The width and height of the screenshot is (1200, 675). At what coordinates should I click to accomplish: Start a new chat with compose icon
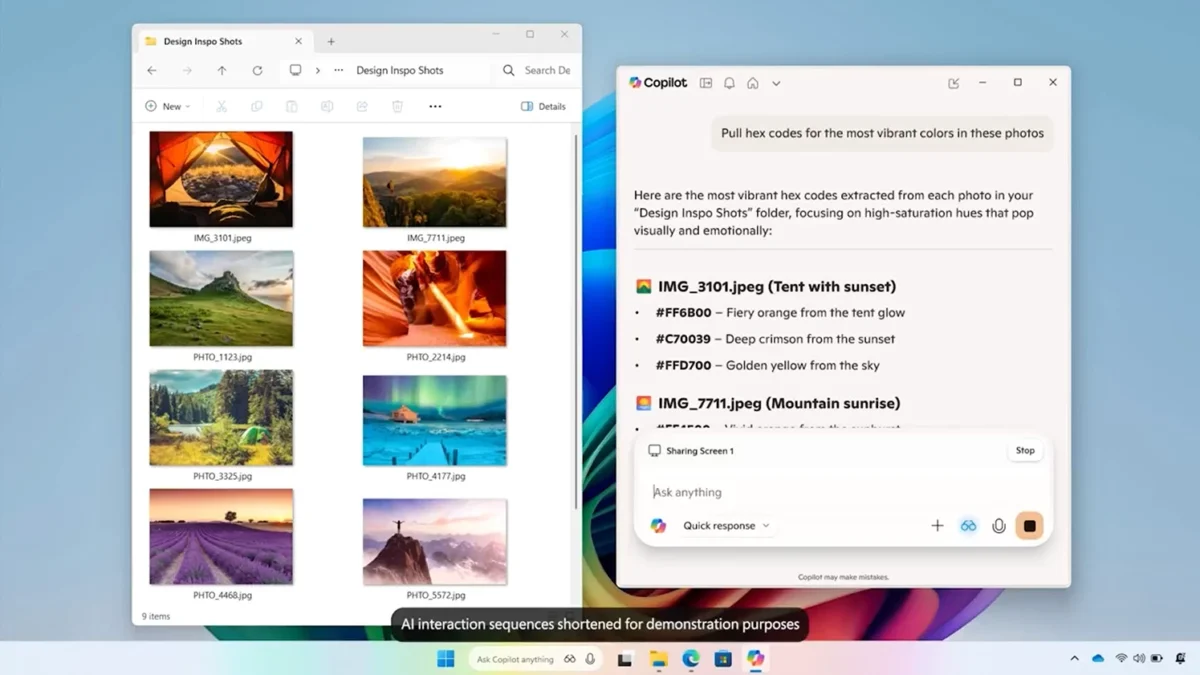953,83
